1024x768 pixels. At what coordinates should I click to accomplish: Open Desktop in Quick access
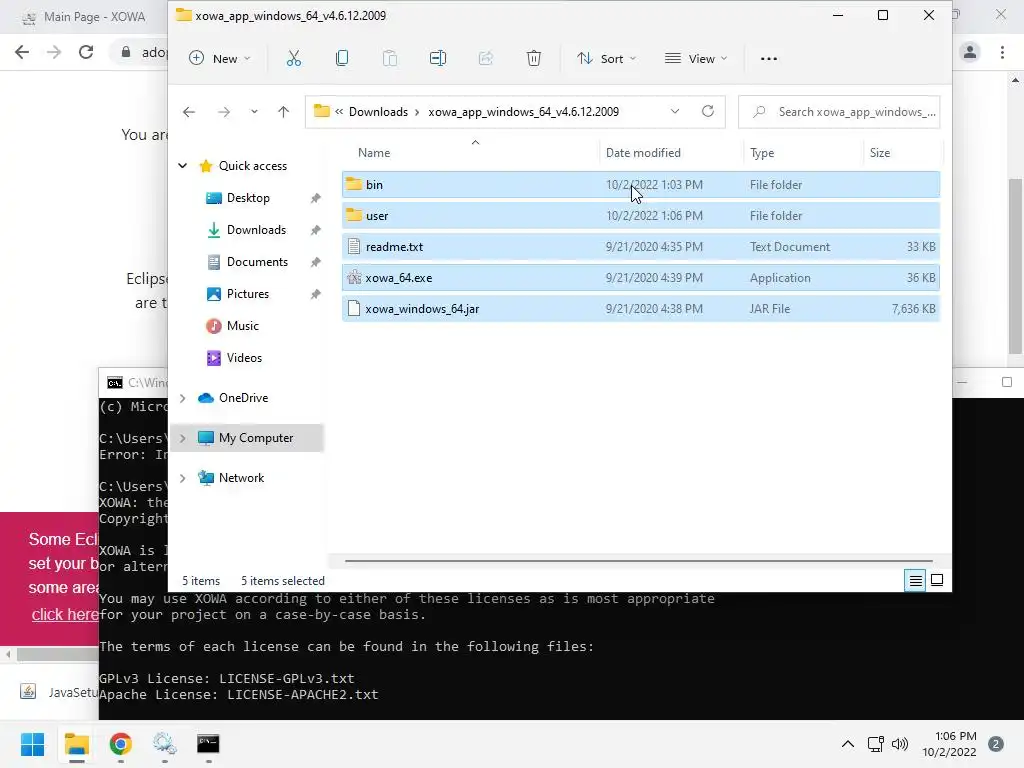tap(248, 198)
